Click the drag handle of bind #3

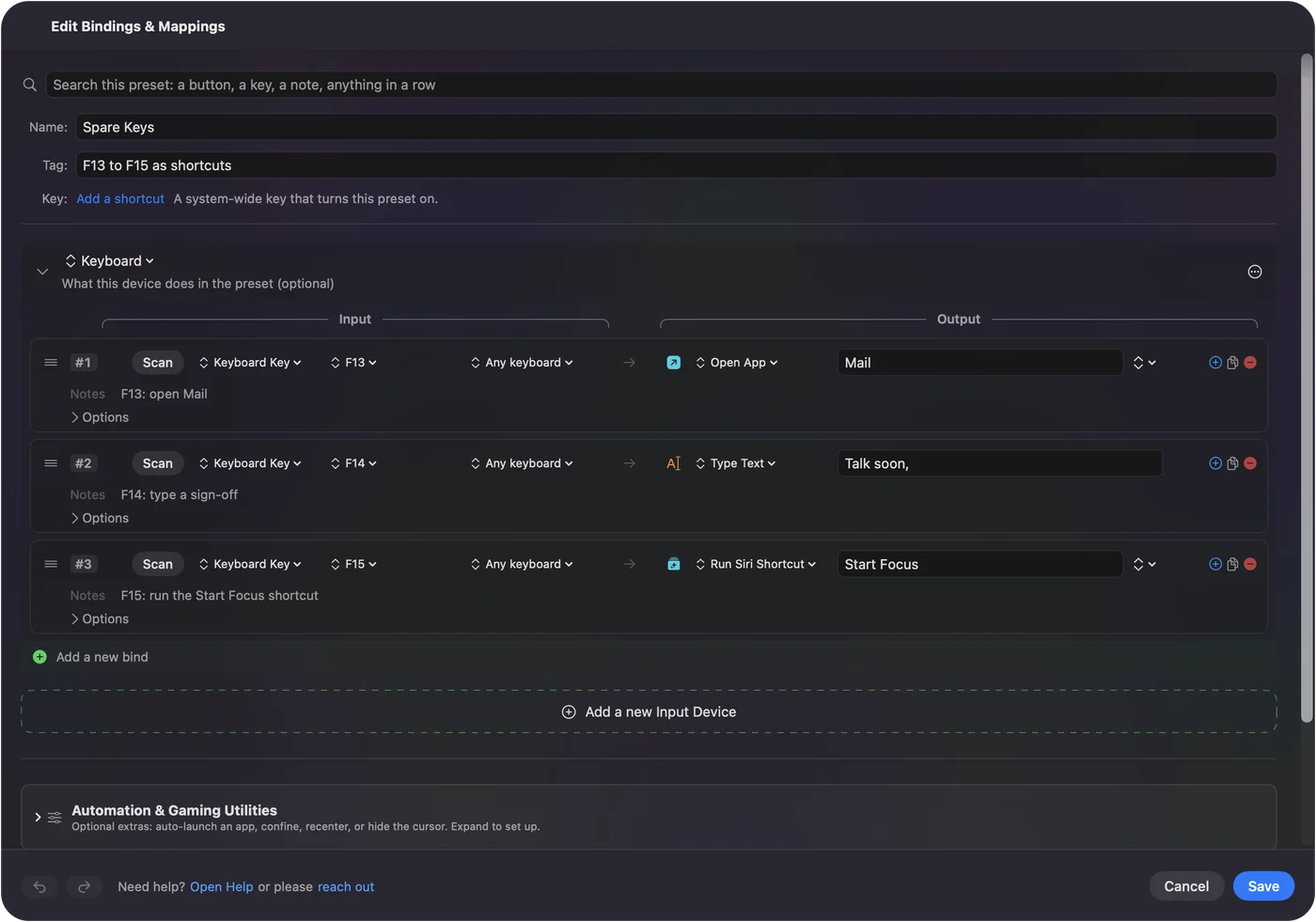click(x=51, y=564)
